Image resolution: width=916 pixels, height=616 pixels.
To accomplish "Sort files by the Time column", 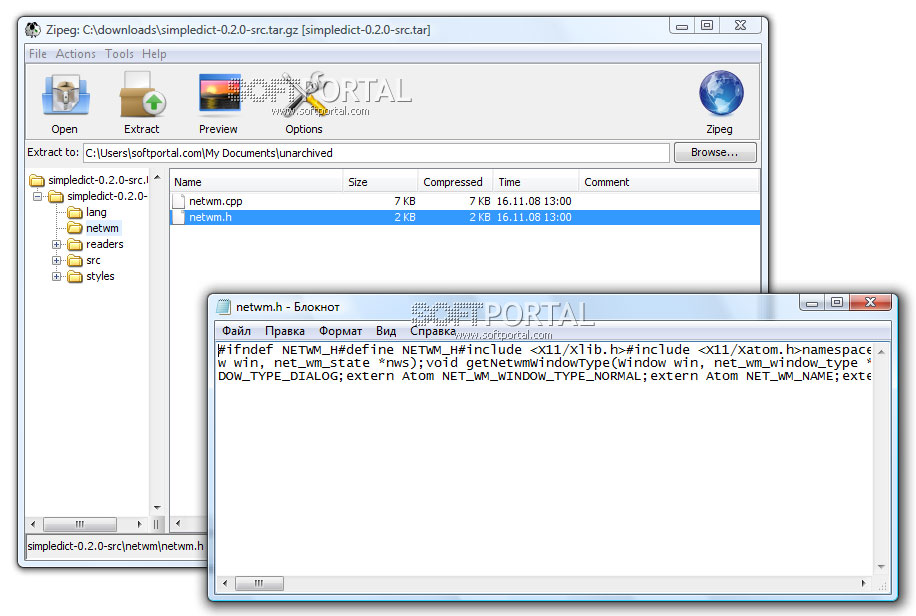I will click(536, 182).
